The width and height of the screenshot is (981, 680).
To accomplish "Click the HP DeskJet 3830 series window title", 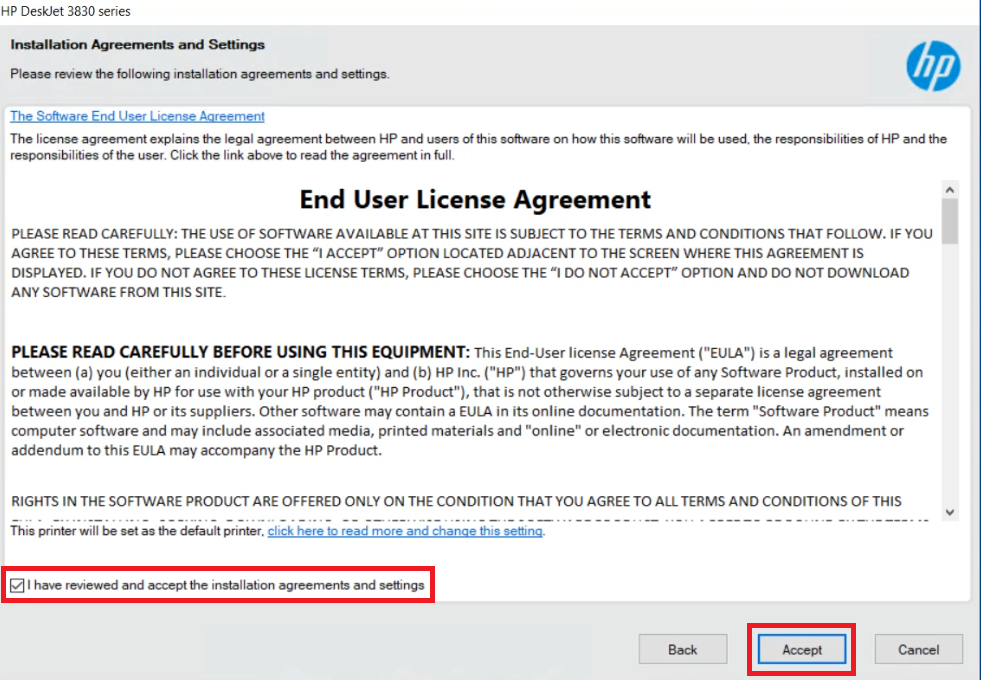I will tap(66, 11).
